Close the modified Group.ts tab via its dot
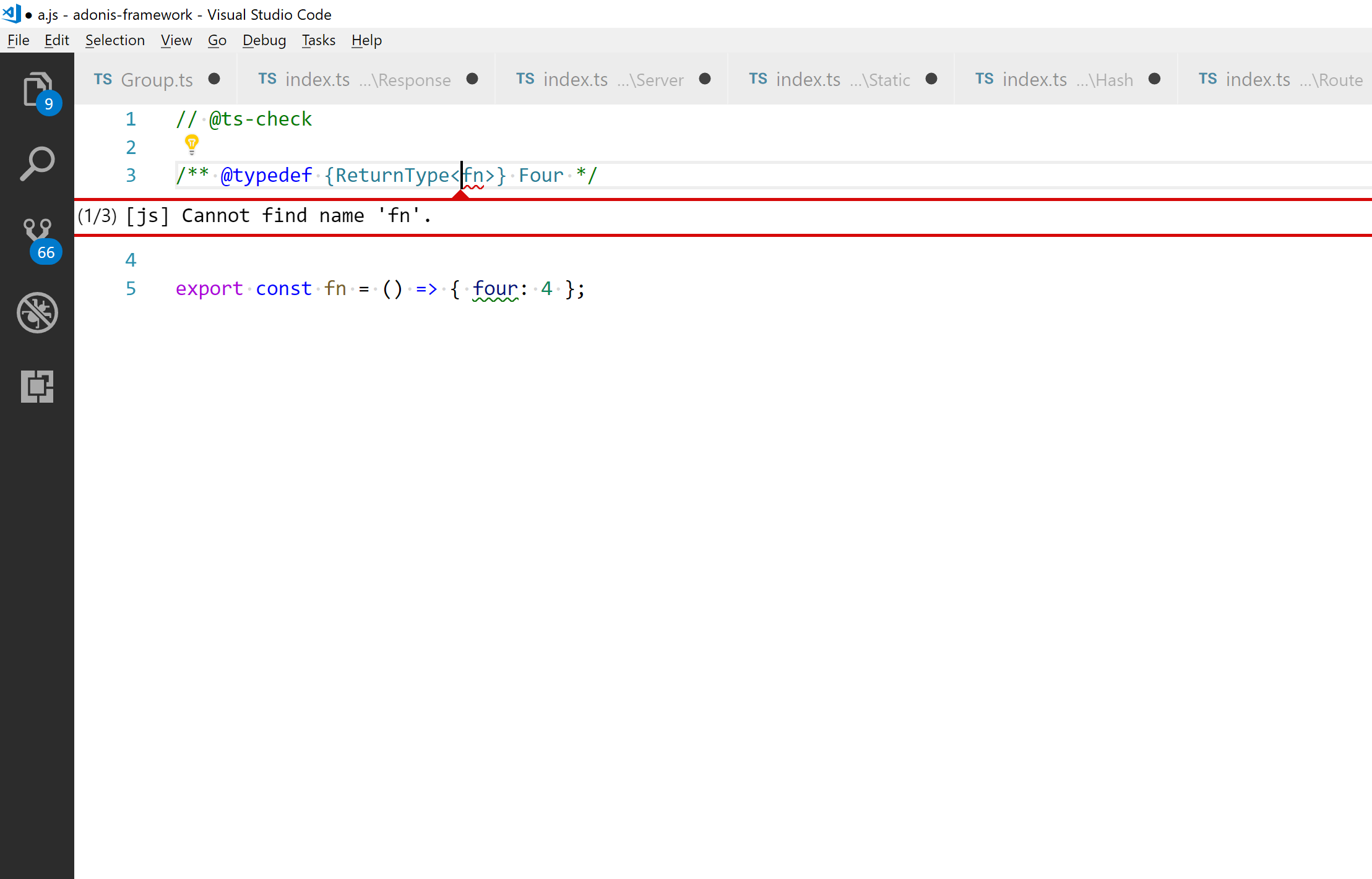 pos(215,79)
